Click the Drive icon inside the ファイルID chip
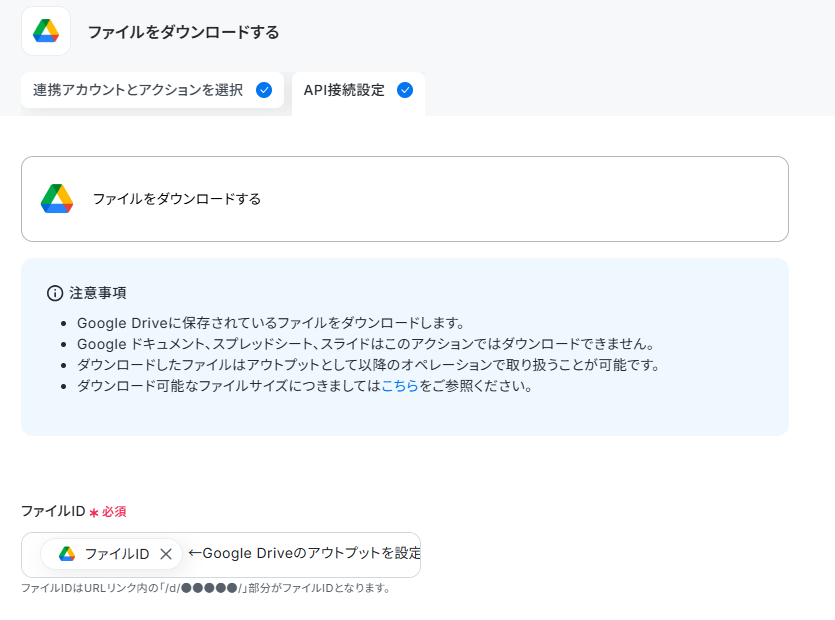This screenshot has height=620, width=835. pyautogui.click(x=67, y=554)
